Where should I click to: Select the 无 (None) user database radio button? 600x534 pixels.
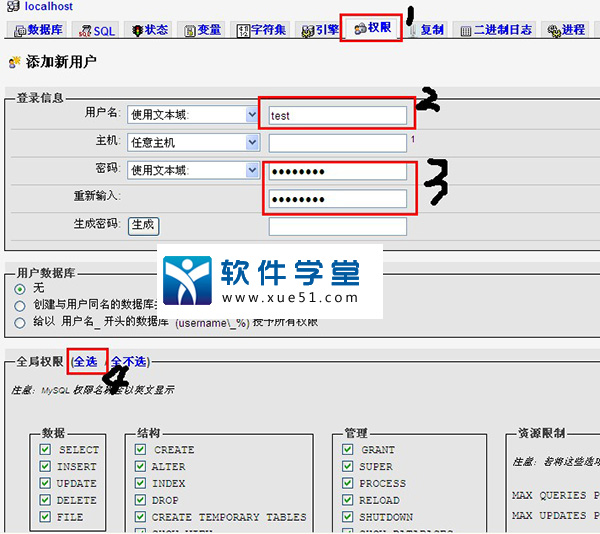click(x=21, y=288)
